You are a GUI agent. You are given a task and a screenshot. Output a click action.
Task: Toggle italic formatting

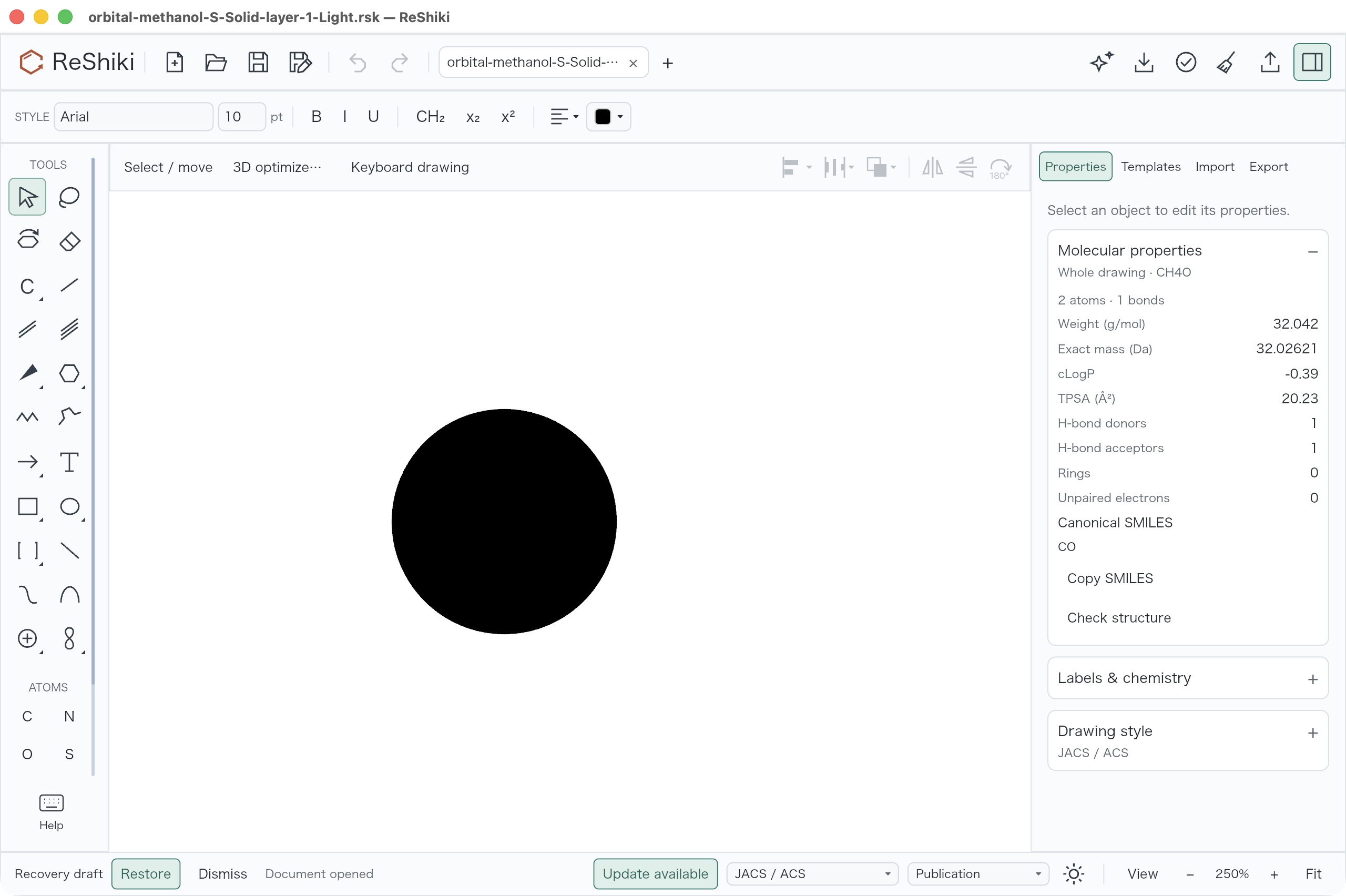pos(344,117)
